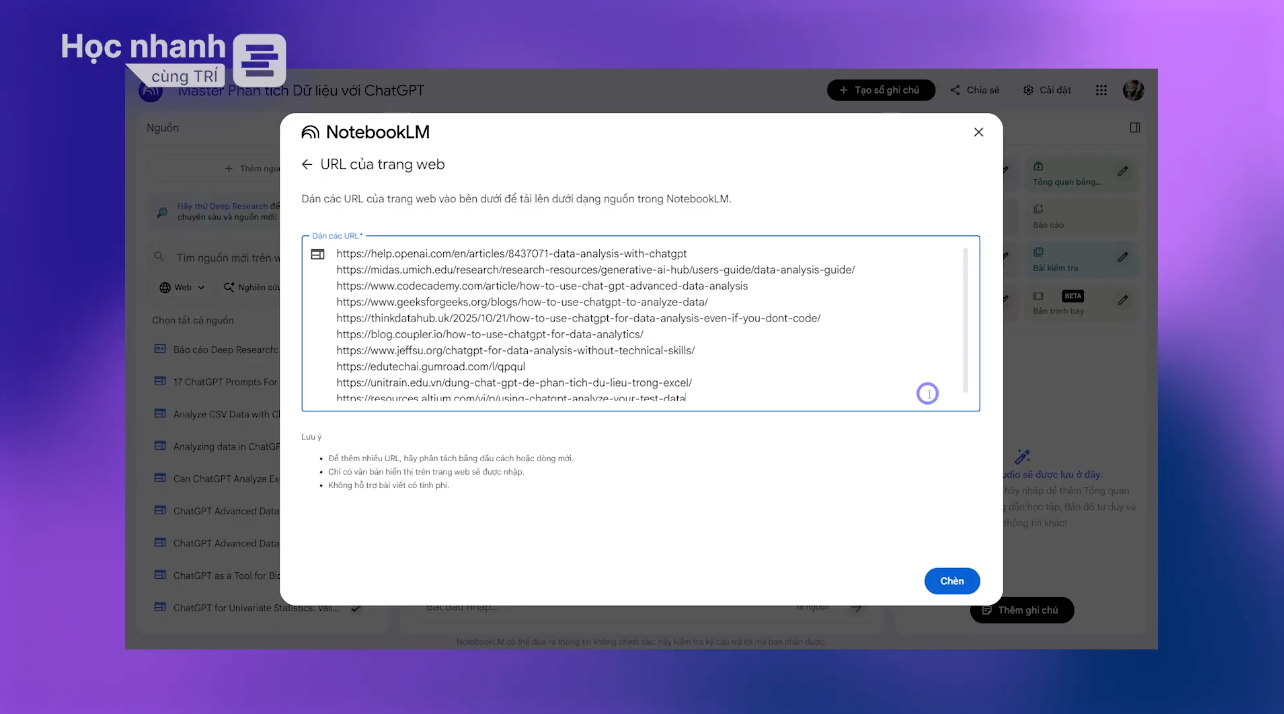Close the NotebookLM URL dialog
The height and width of the screenshot is (714, 1284).
tap(978, 132)
